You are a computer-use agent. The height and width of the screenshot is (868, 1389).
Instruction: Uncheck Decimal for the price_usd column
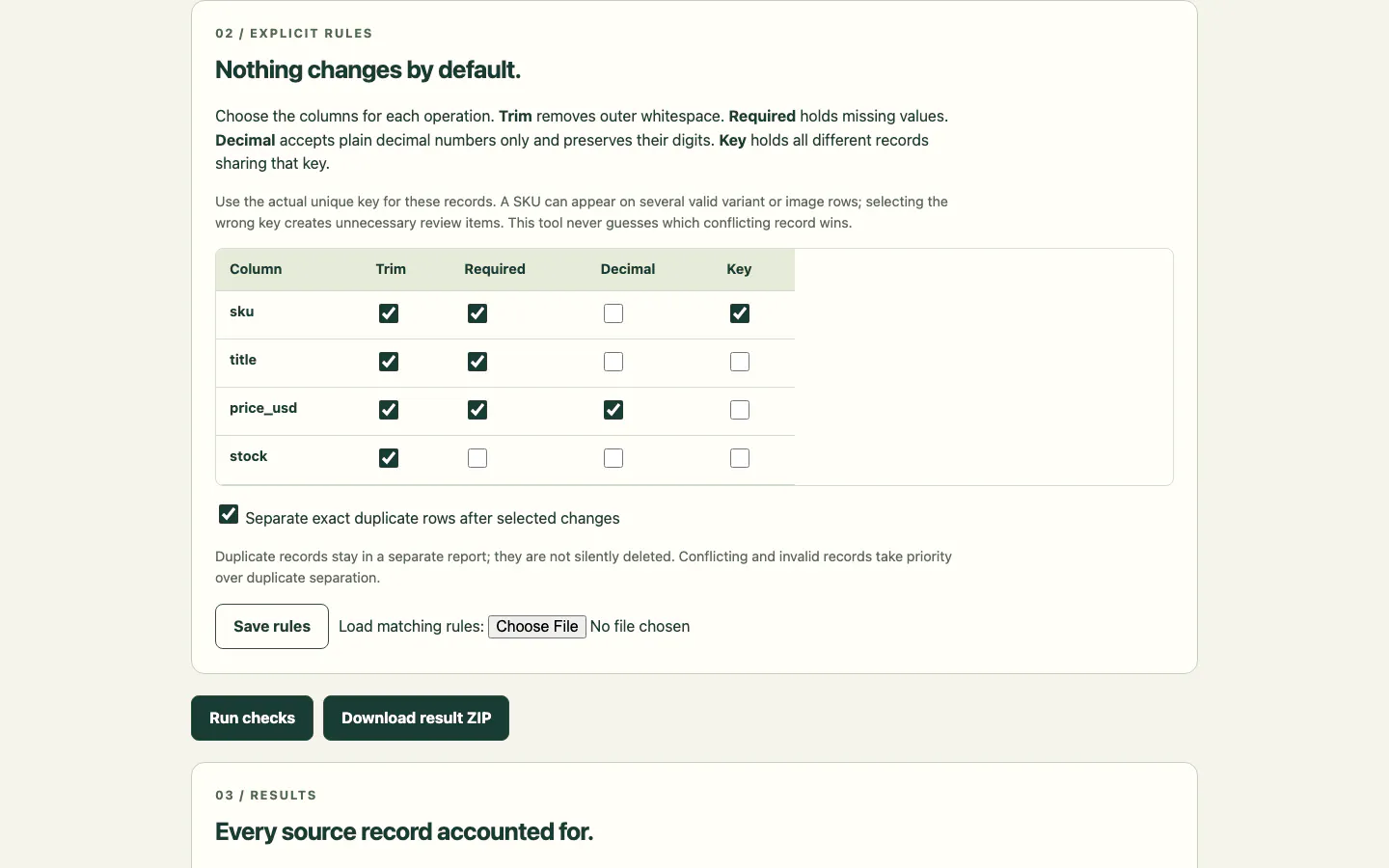[x=613, y=410]
